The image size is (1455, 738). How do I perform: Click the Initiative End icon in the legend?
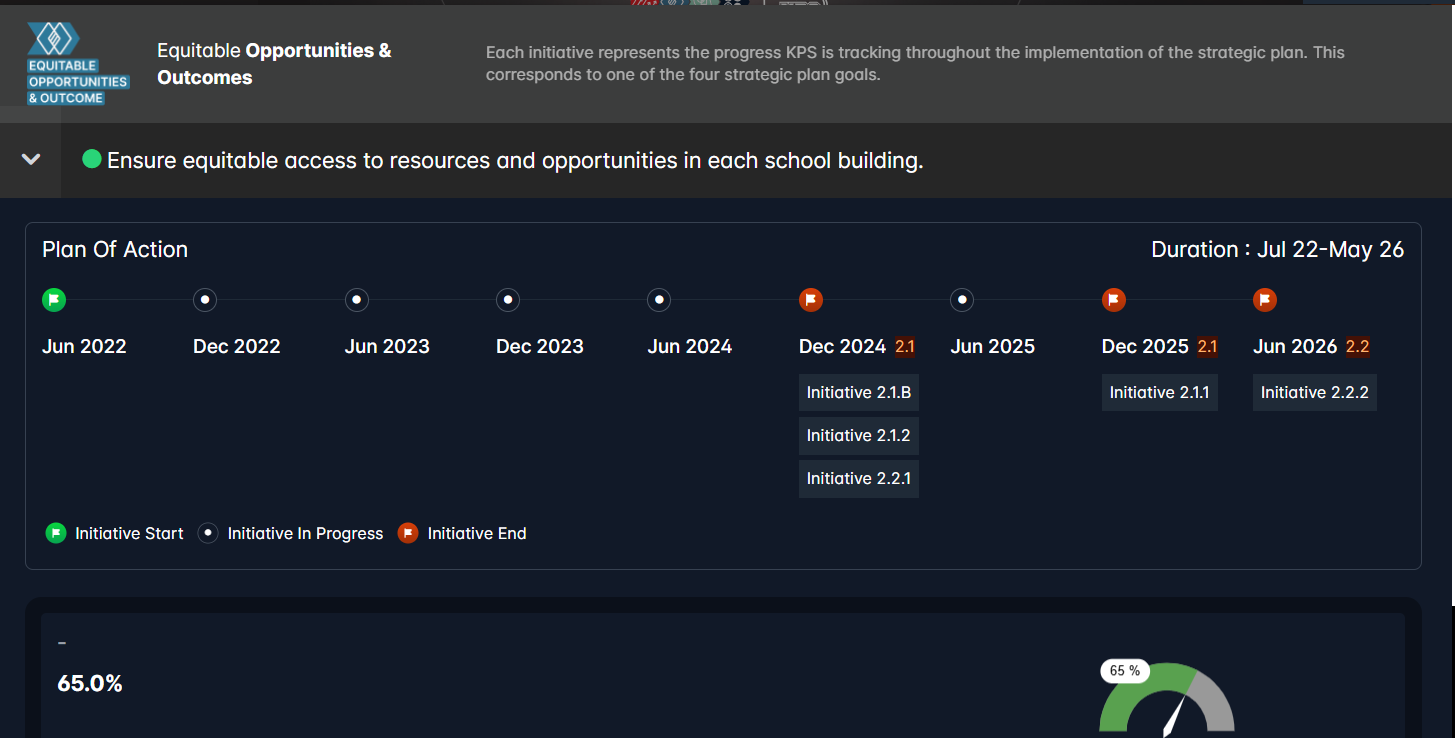coord(408,533)
